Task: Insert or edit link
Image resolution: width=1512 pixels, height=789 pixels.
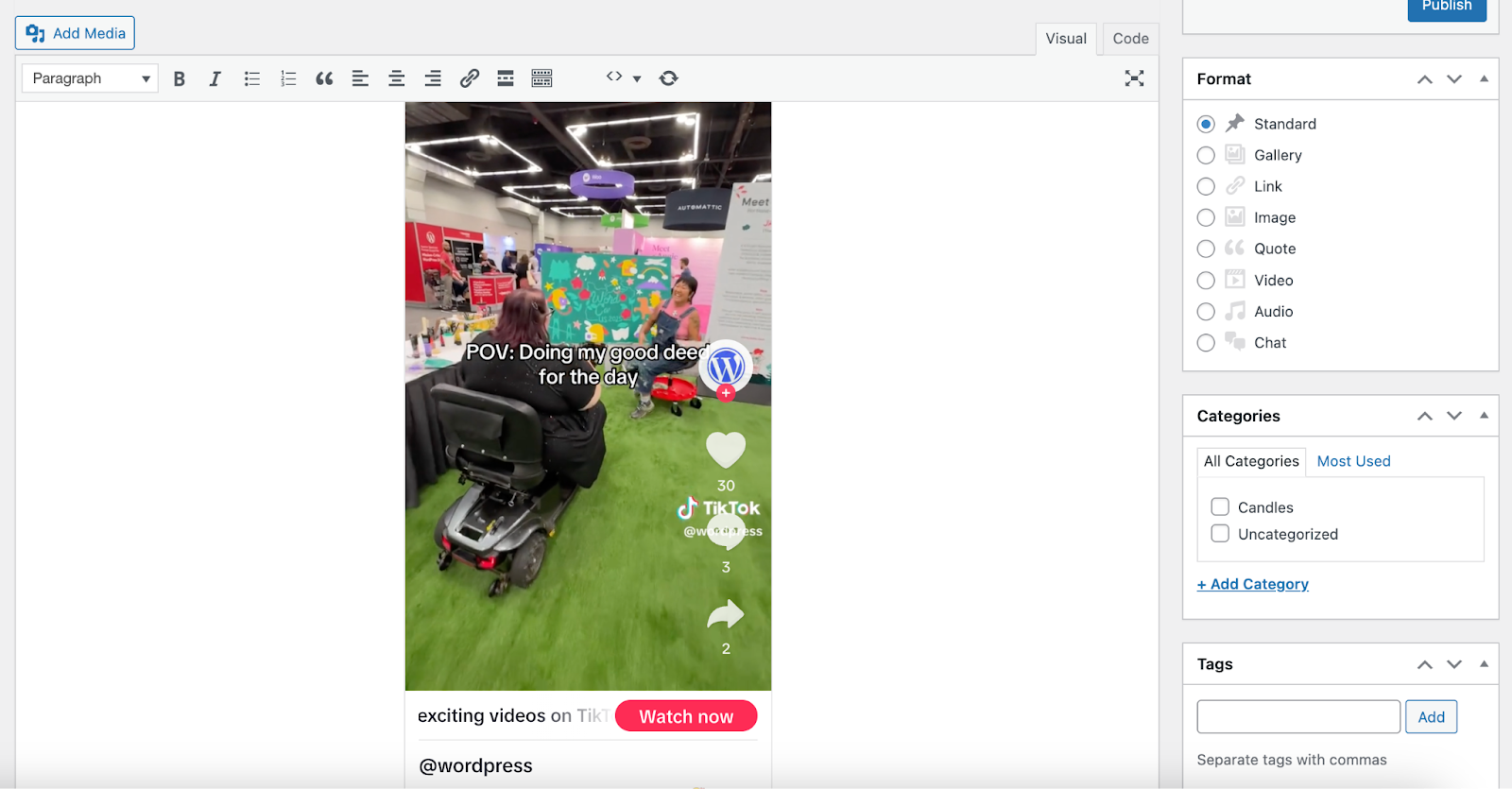Action: [470, 78]
